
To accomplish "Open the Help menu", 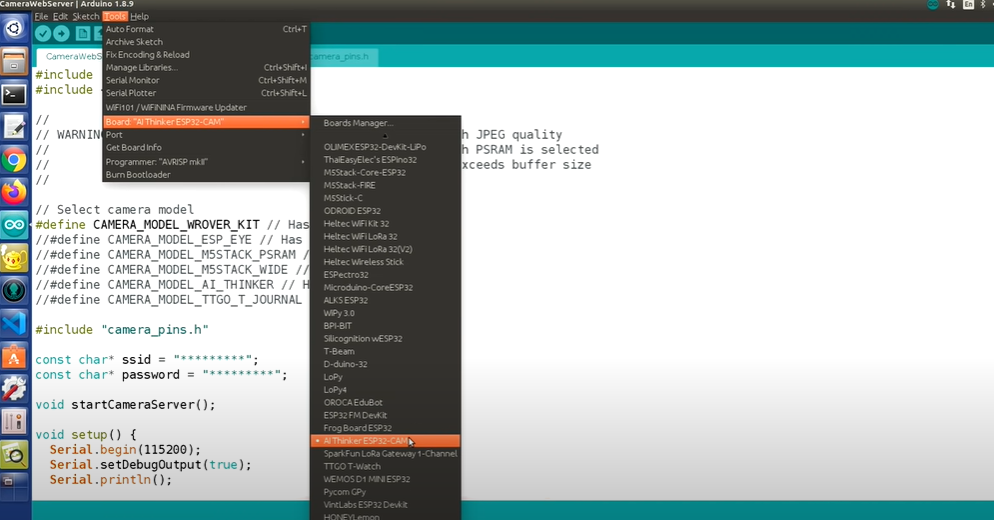I will tap(139, 16).
